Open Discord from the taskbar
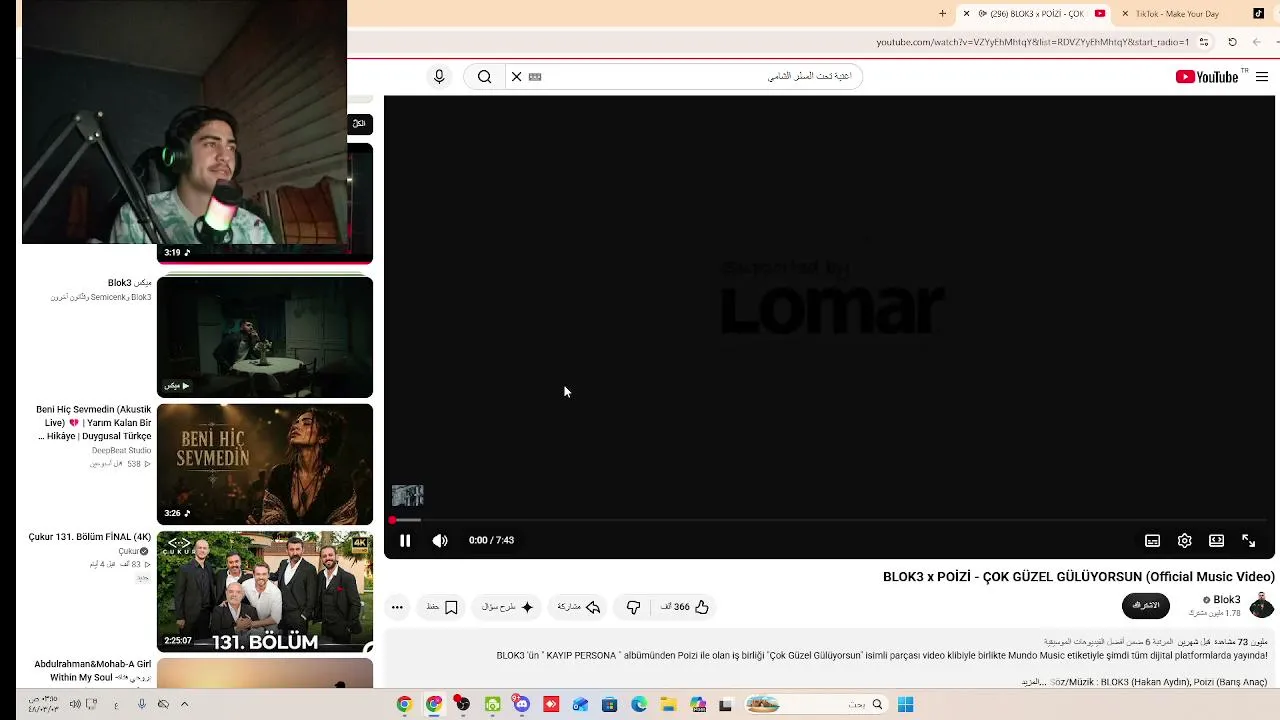Image resolution: width=1280 pixels, height=720 pixels. tap(521, 705)
